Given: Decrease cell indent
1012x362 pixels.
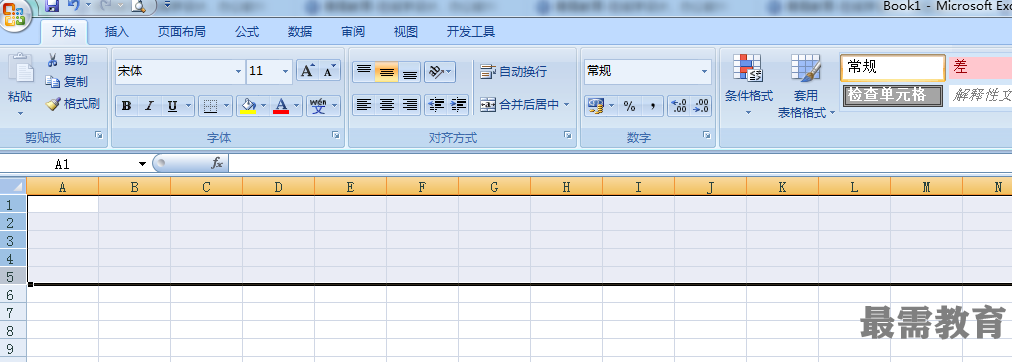Looking at the screenshot, I should [x=436, y=105].
